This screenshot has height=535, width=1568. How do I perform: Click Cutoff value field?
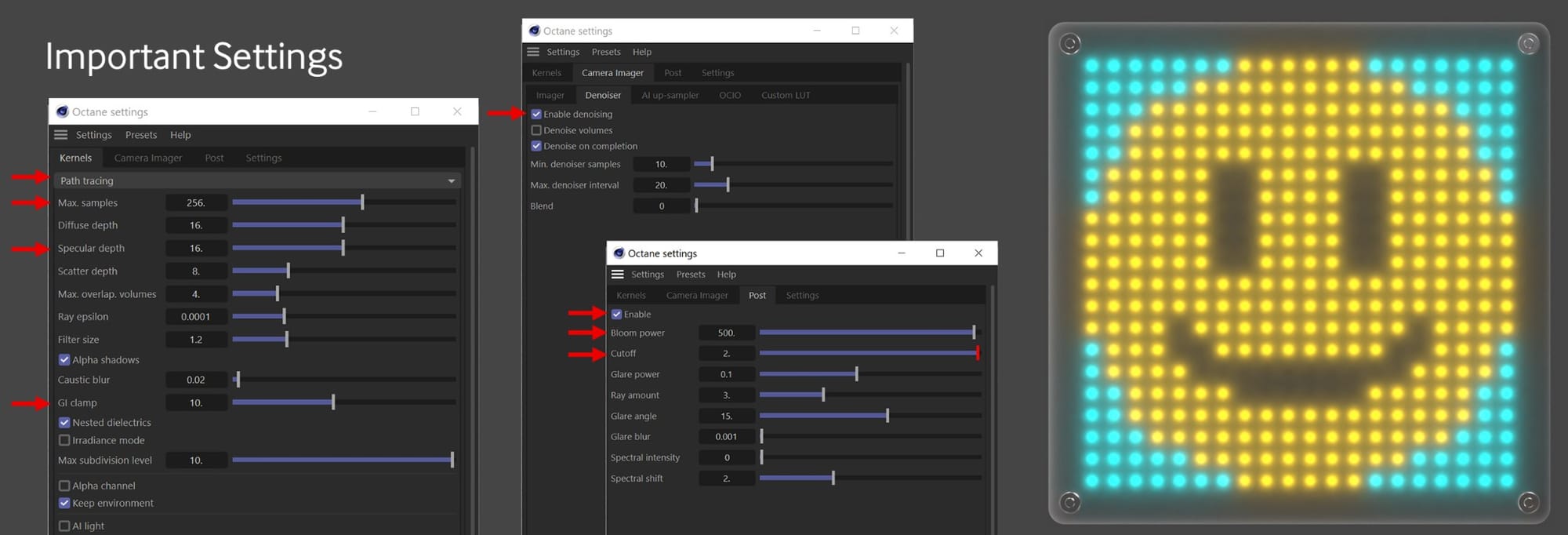click(727, 353)
